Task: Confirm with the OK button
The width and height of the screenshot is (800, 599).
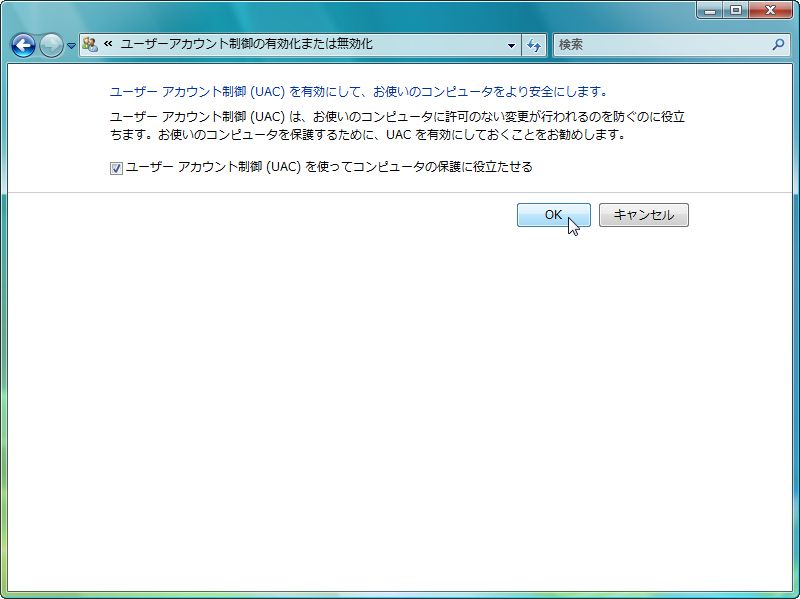Action: pyautogui.click(x=554, y=215)
